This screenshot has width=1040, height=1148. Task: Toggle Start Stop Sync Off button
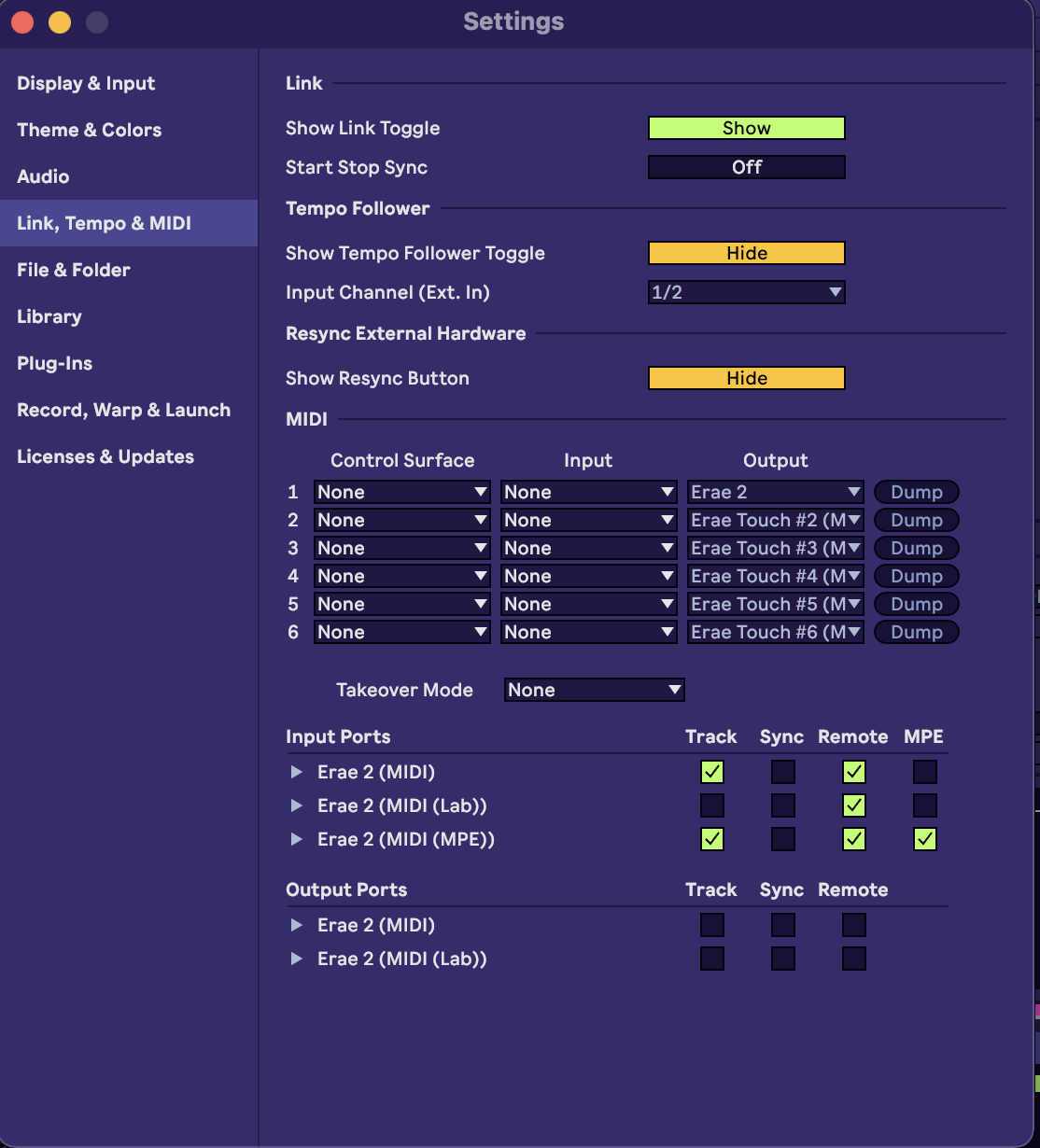pyautogui.click(x=747, y=167)
